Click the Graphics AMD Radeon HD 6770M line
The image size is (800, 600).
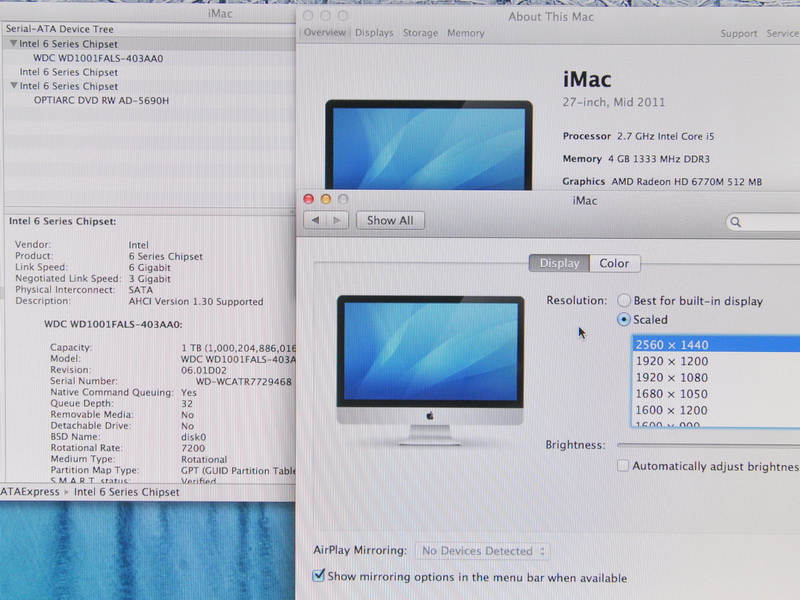(662, 182)
